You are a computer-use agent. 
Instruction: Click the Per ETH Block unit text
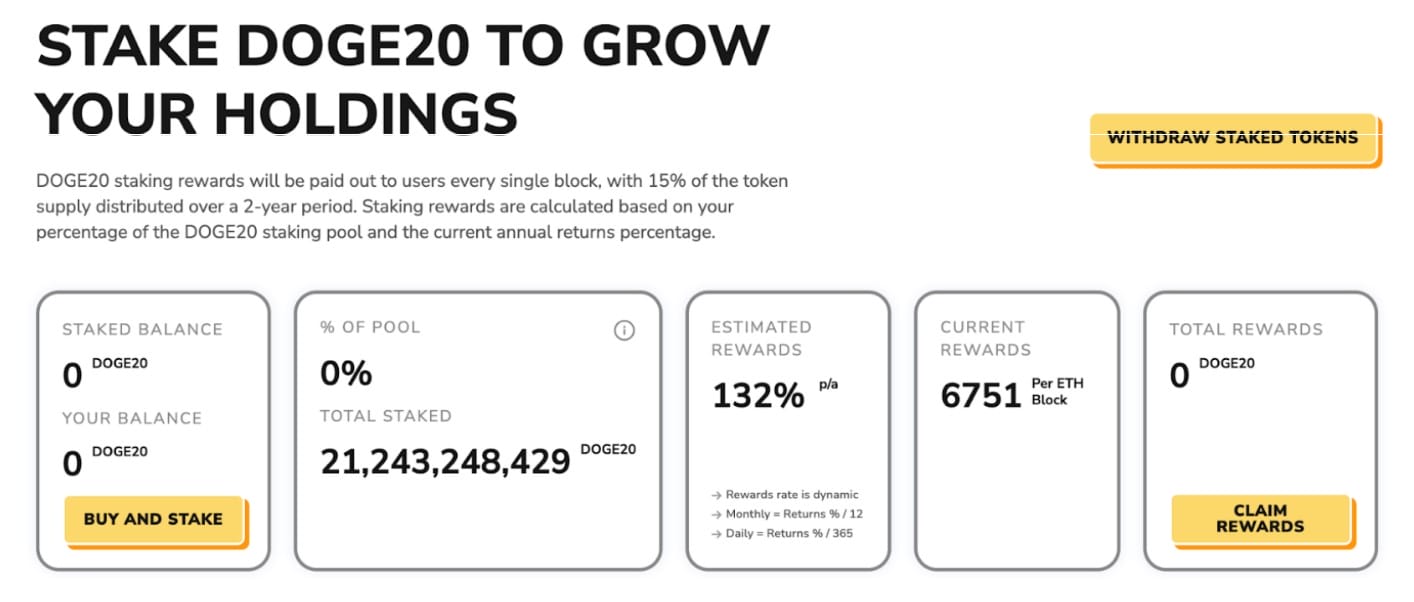[x=1057, y=392]
